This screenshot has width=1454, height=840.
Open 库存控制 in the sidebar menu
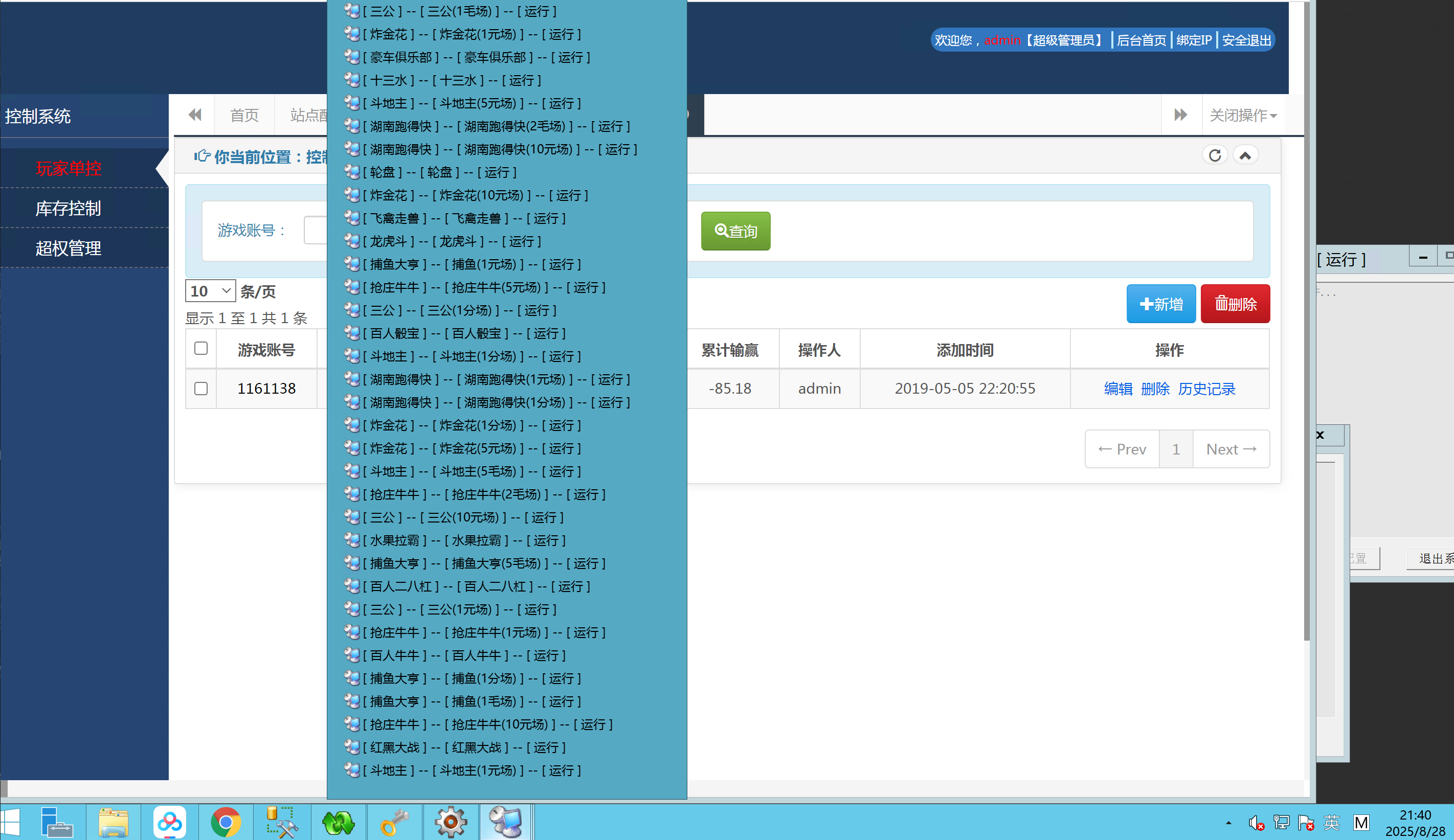tap(68, 208)
